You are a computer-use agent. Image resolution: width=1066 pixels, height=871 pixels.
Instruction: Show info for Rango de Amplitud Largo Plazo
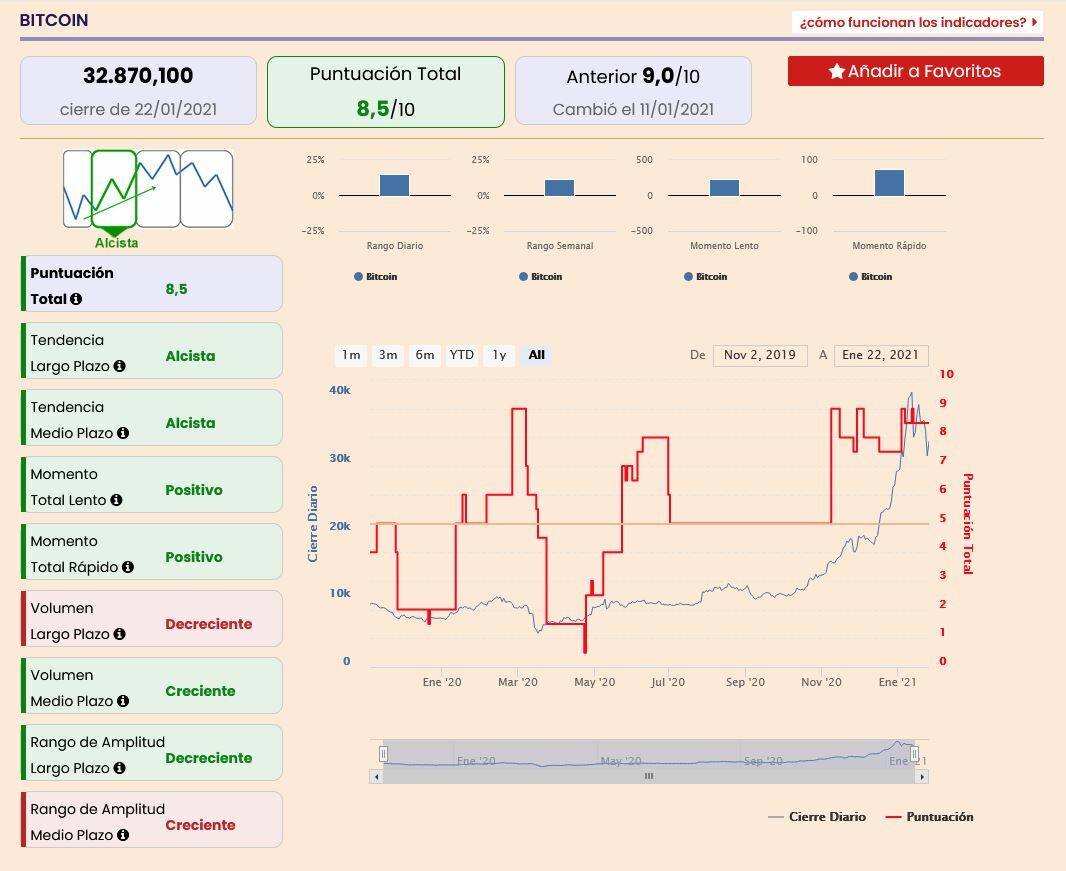tap(120, 768)
